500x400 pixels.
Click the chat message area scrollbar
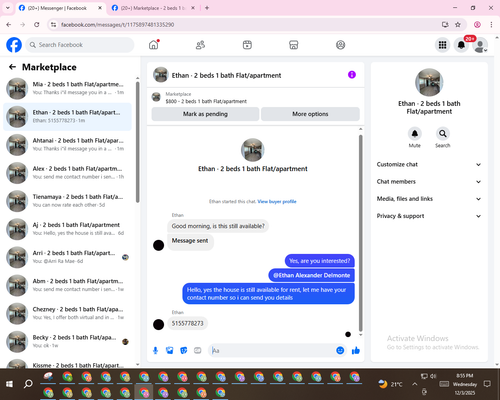point(360,232)
